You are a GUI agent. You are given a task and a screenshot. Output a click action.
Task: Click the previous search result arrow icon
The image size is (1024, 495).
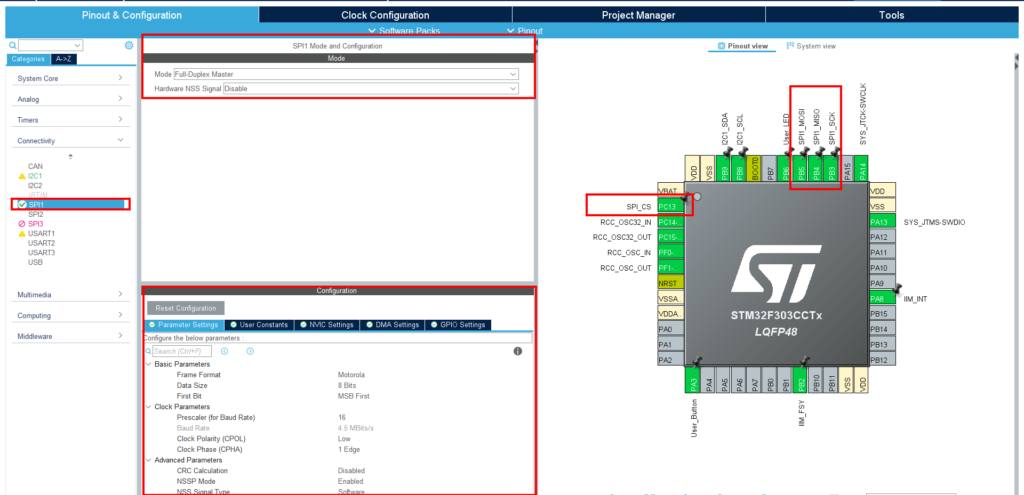pyautogui.click(x=225, y=351)
